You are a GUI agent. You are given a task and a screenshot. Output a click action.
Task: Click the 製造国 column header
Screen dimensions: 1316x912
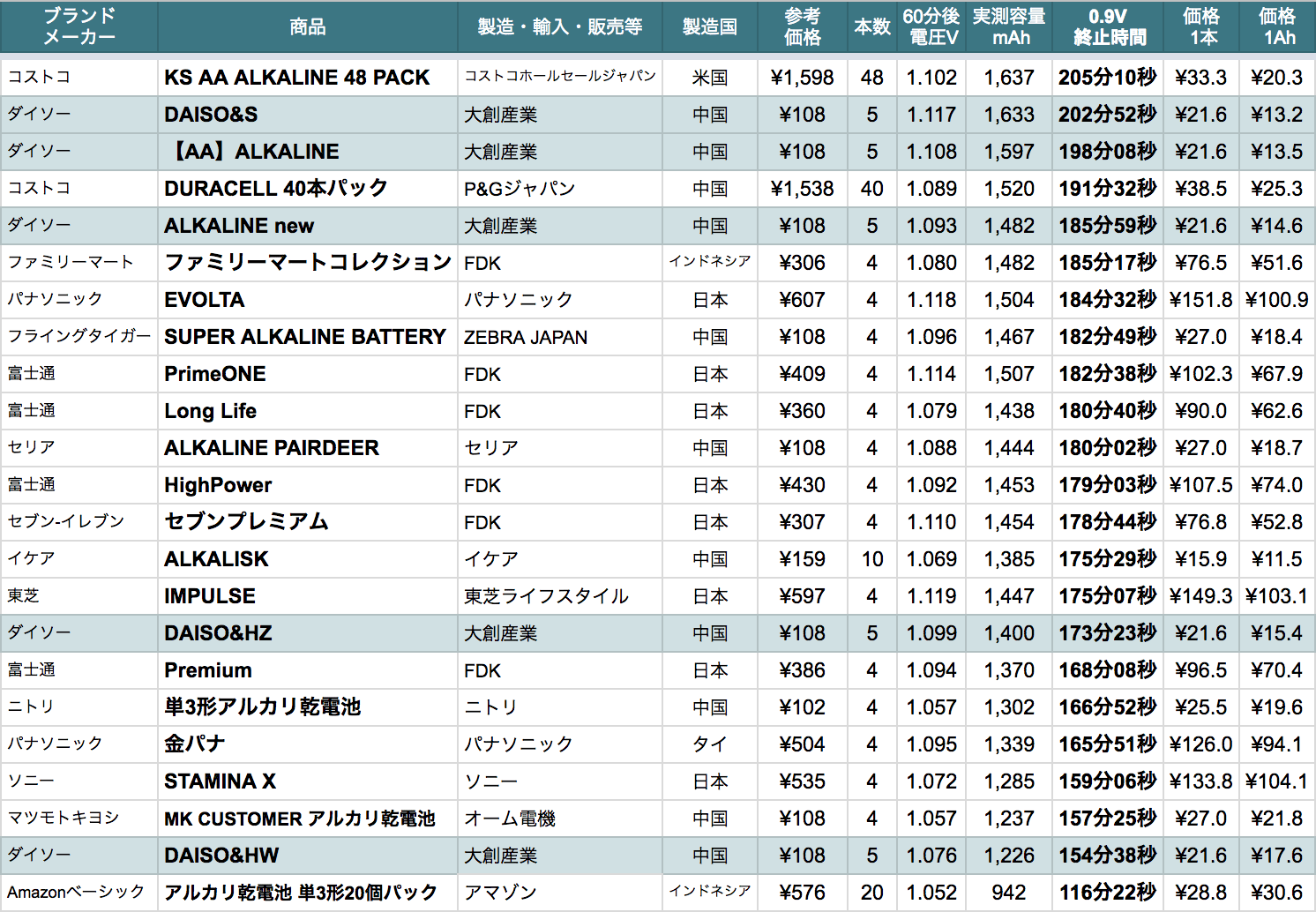pyautogui.click(x=710, y=26)
